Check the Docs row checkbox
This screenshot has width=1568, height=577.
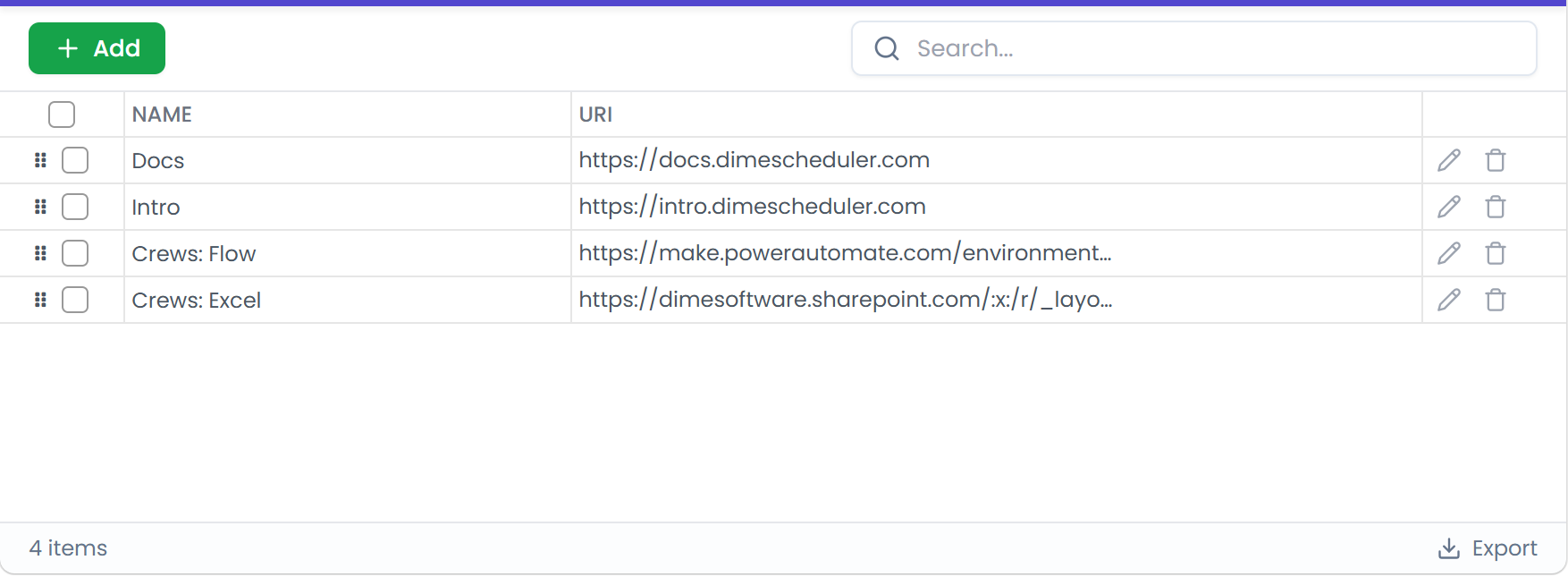75,160
